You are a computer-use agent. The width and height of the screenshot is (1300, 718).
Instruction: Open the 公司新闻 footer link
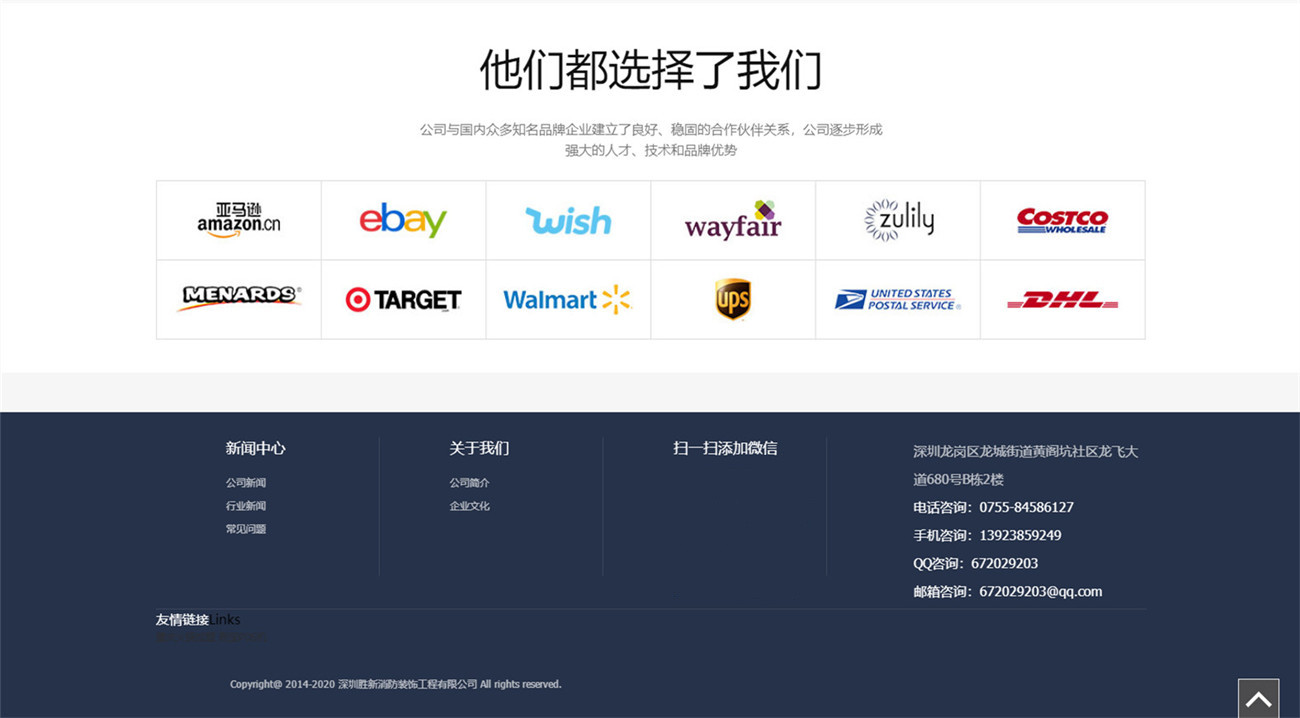[246, 483]
